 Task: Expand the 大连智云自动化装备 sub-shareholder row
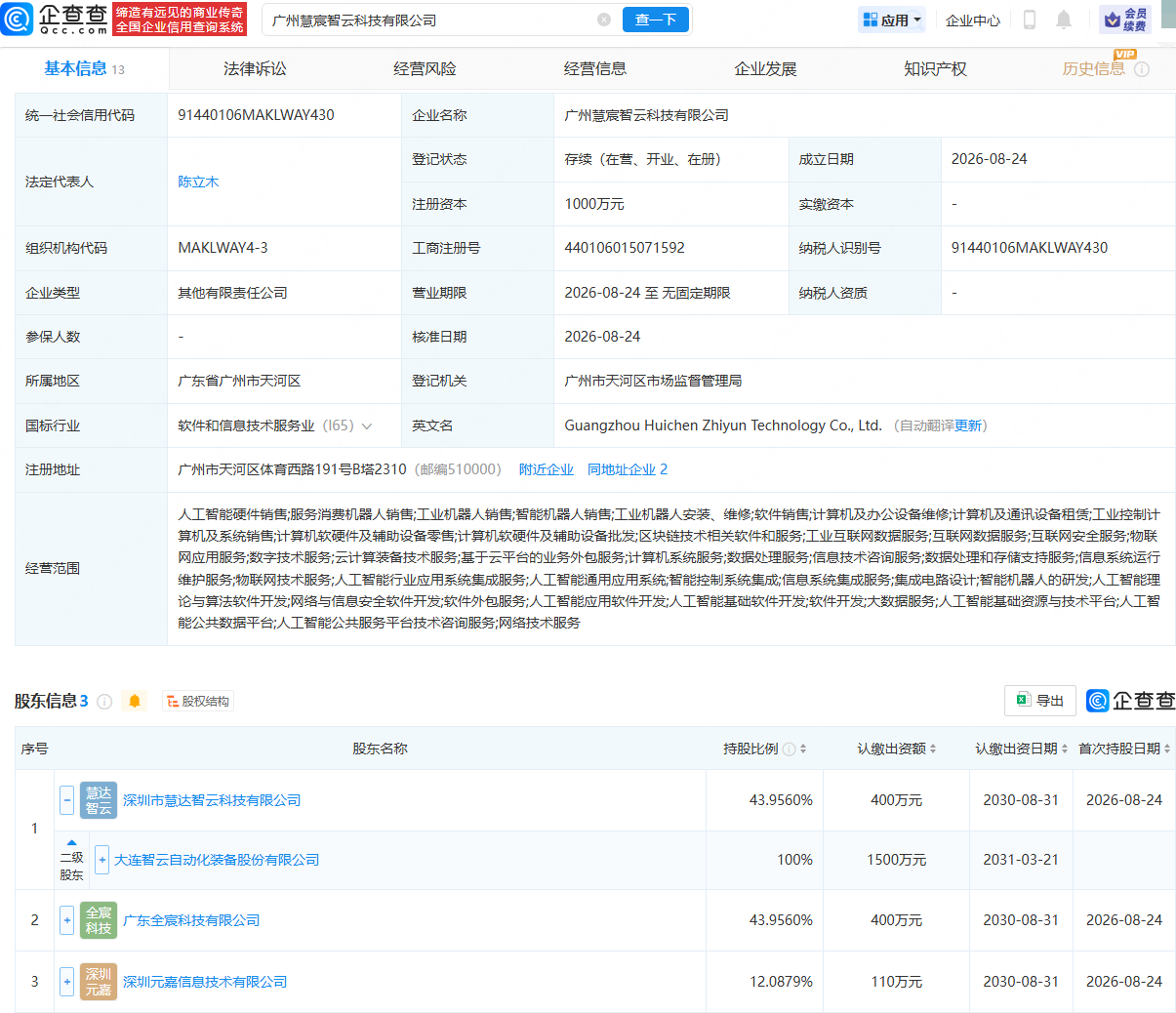[x=101, y=860]
